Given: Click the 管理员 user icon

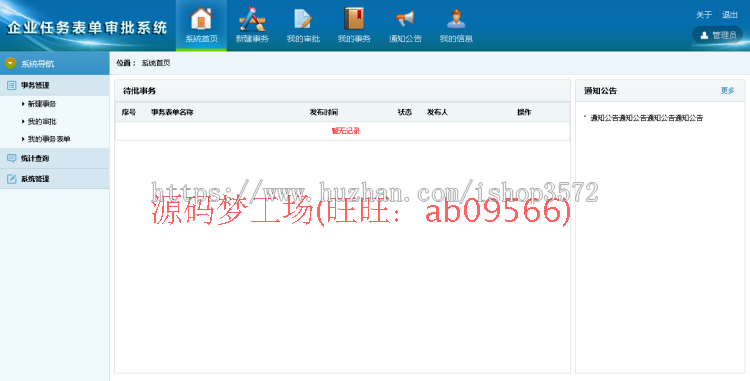Looking at the screenshot, I should (704, 35).
